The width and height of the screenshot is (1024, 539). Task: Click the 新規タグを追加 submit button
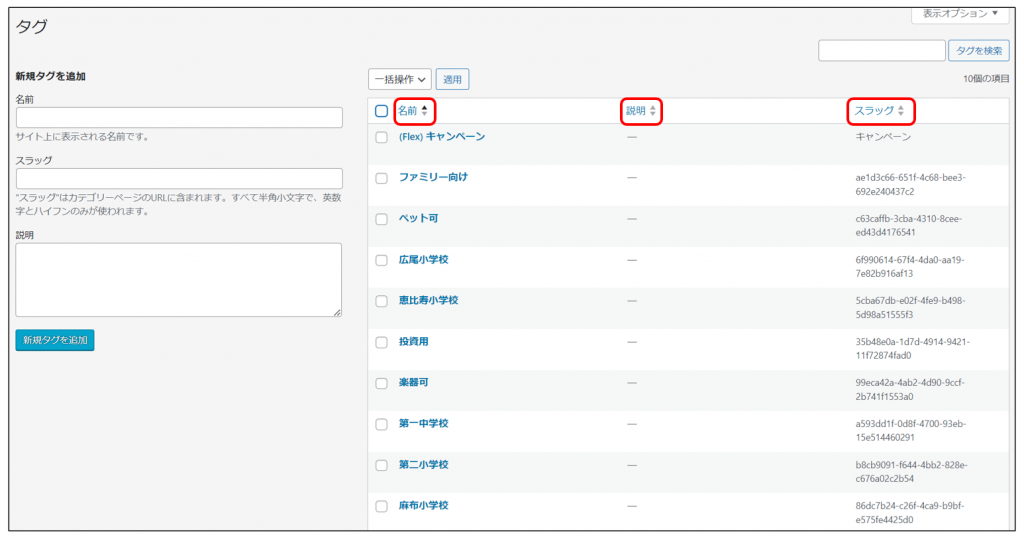coord(55,340)
